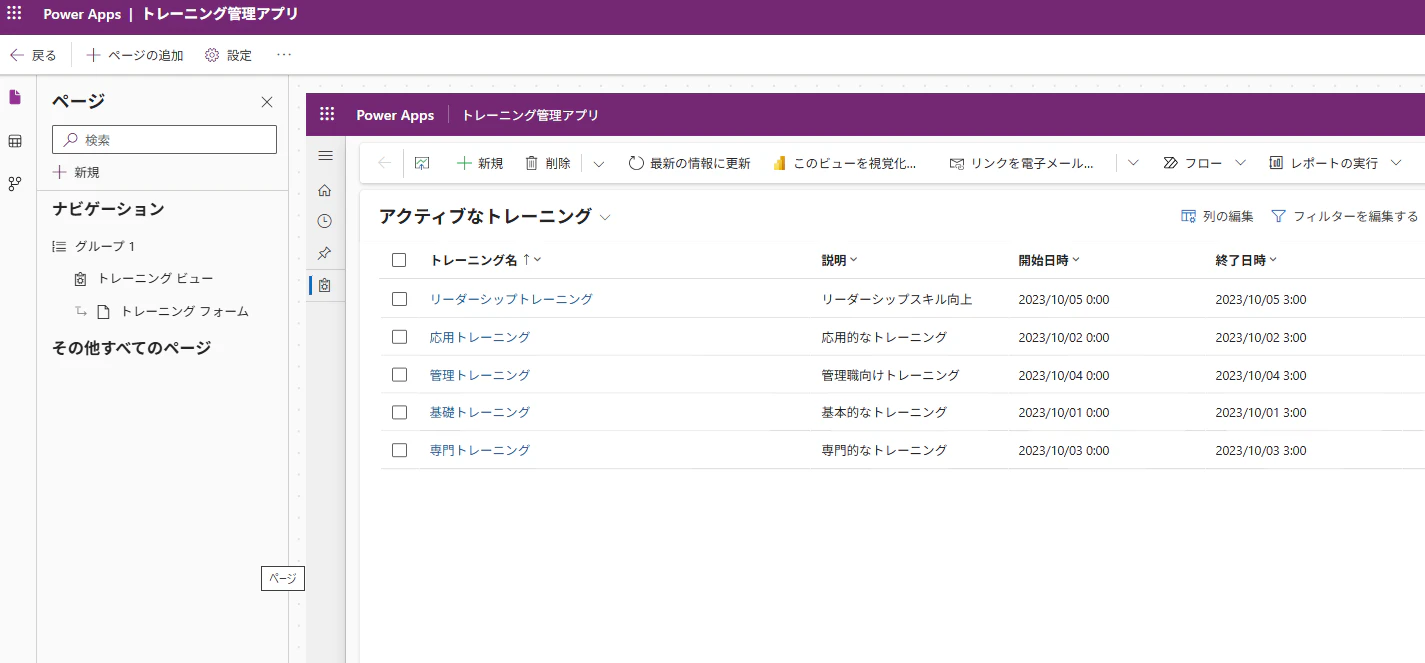Toggle the select-all checkbox in header

[x=400, y=260]
